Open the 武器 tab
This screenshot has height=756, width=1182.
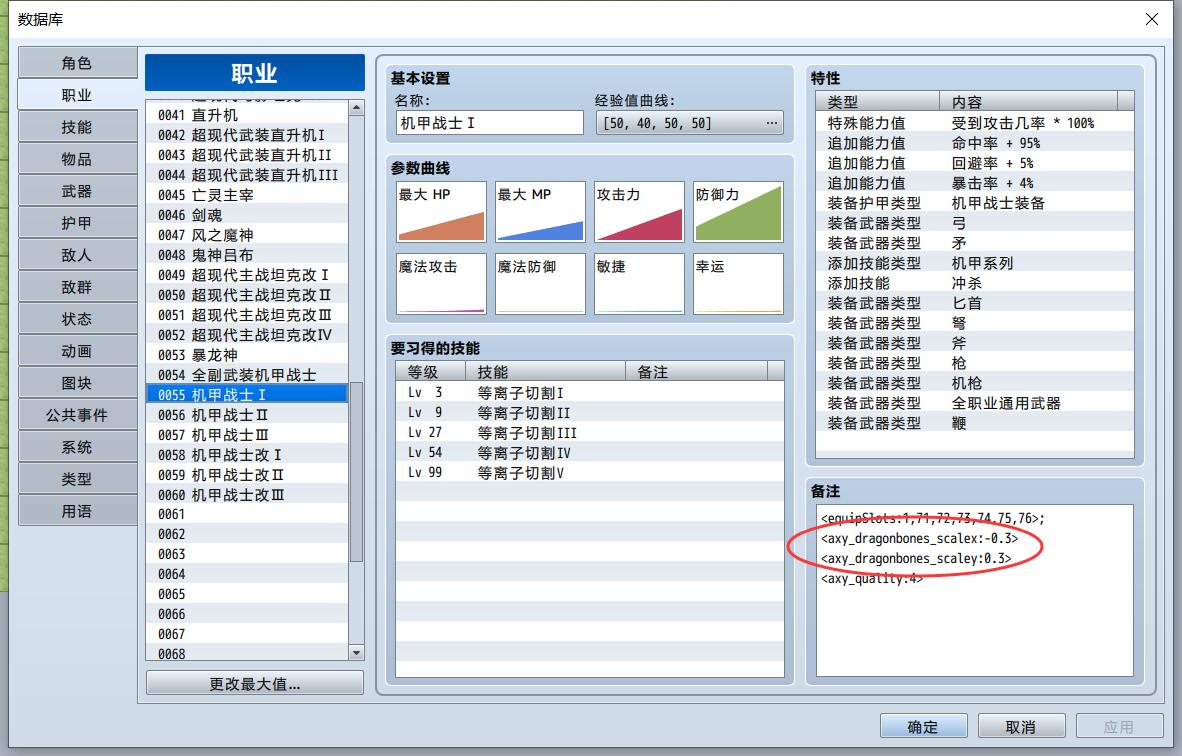[77, 191]
